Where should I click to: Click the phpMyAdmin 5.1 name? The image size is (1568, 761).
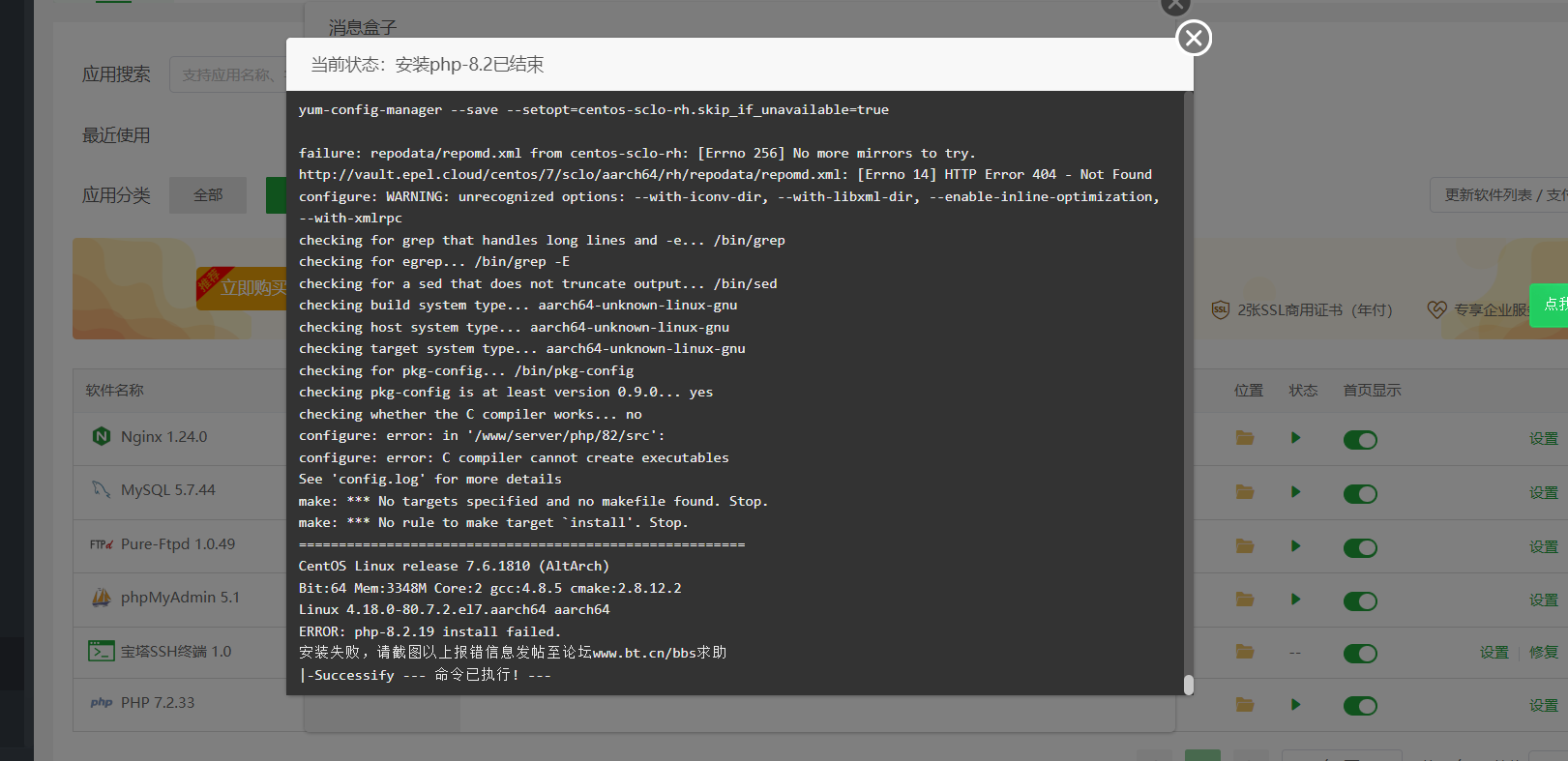pos(180,598)
